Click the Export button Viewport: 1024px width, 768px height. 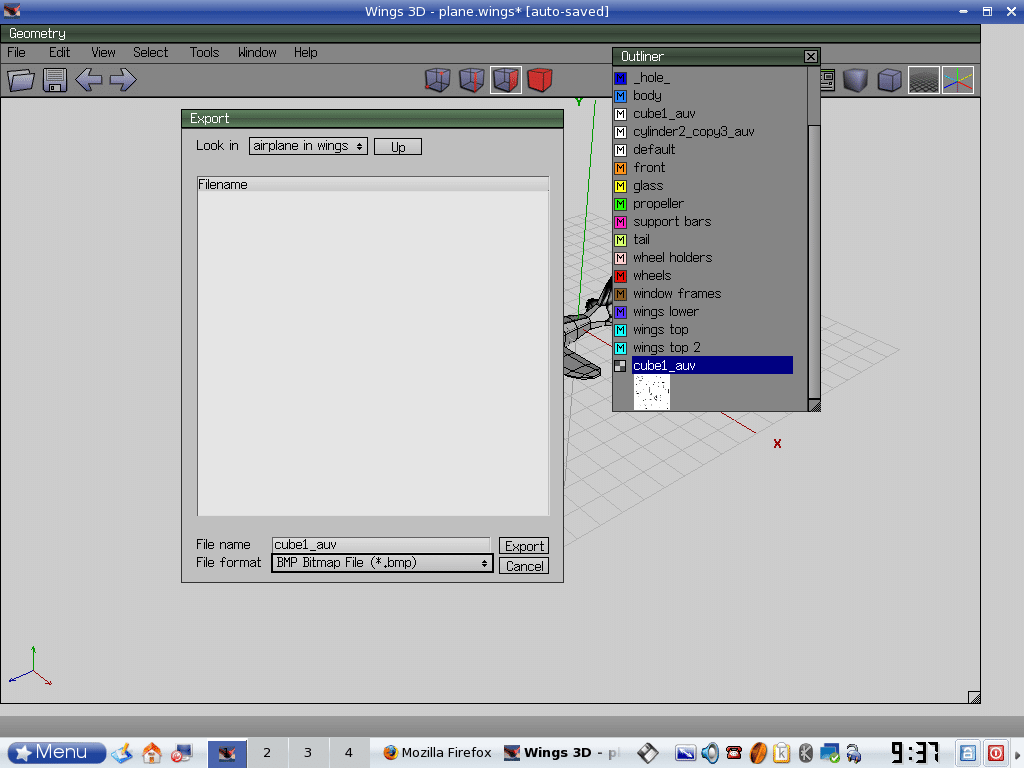[524, 546]
